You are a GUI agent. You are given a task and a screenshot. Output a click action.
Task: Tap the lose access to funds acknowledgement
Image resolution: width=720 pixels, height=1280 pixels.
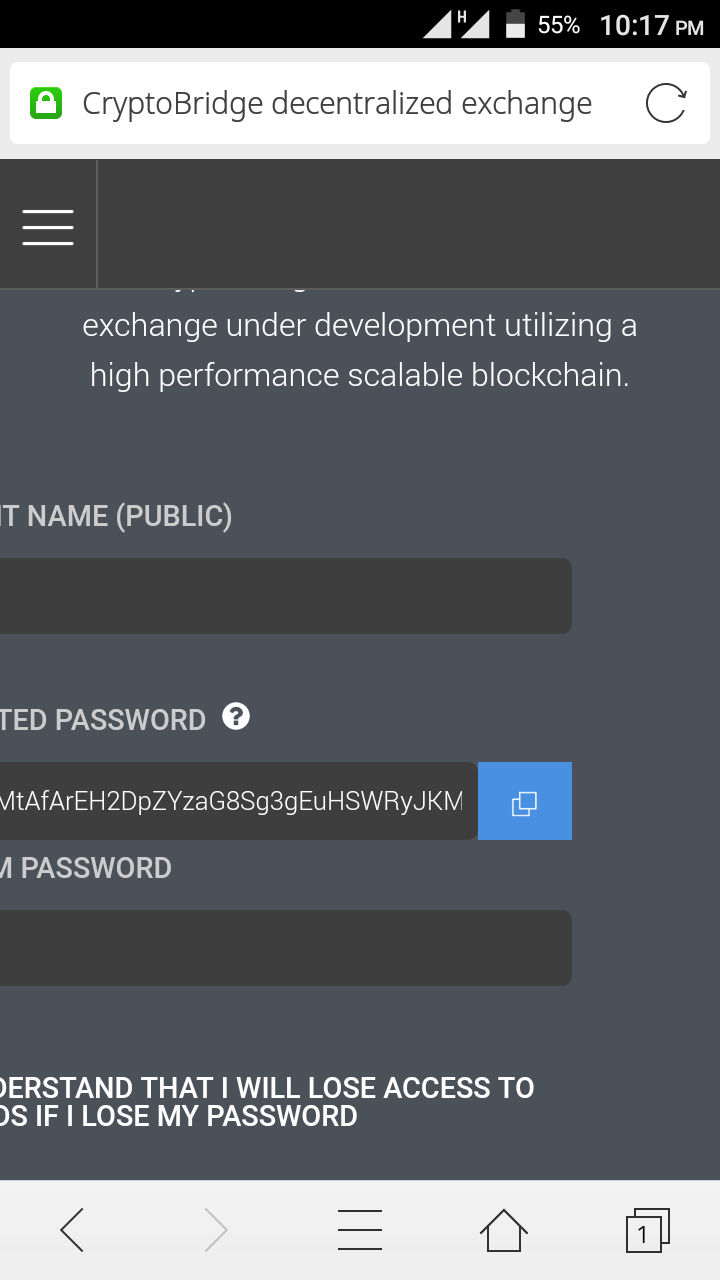coord(267,1101)
